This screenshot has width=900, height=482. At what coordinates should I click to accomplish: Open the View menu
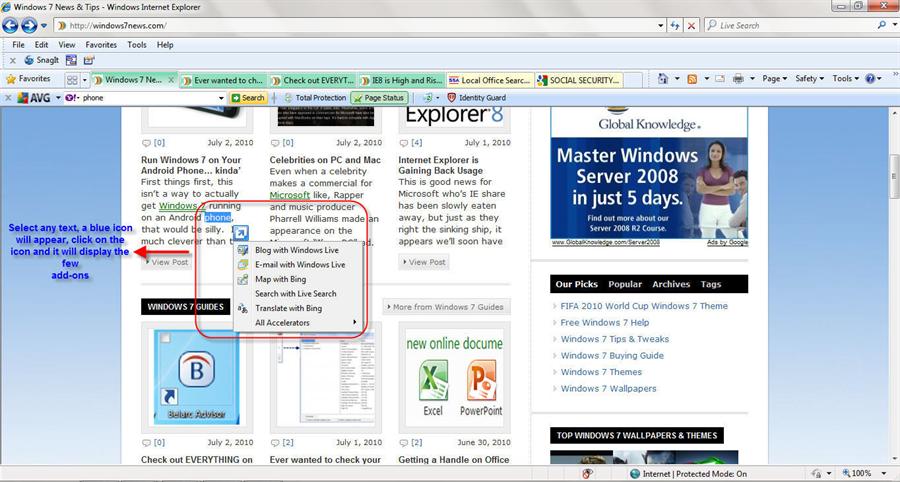pyautogui.click(x=67, y=45)
